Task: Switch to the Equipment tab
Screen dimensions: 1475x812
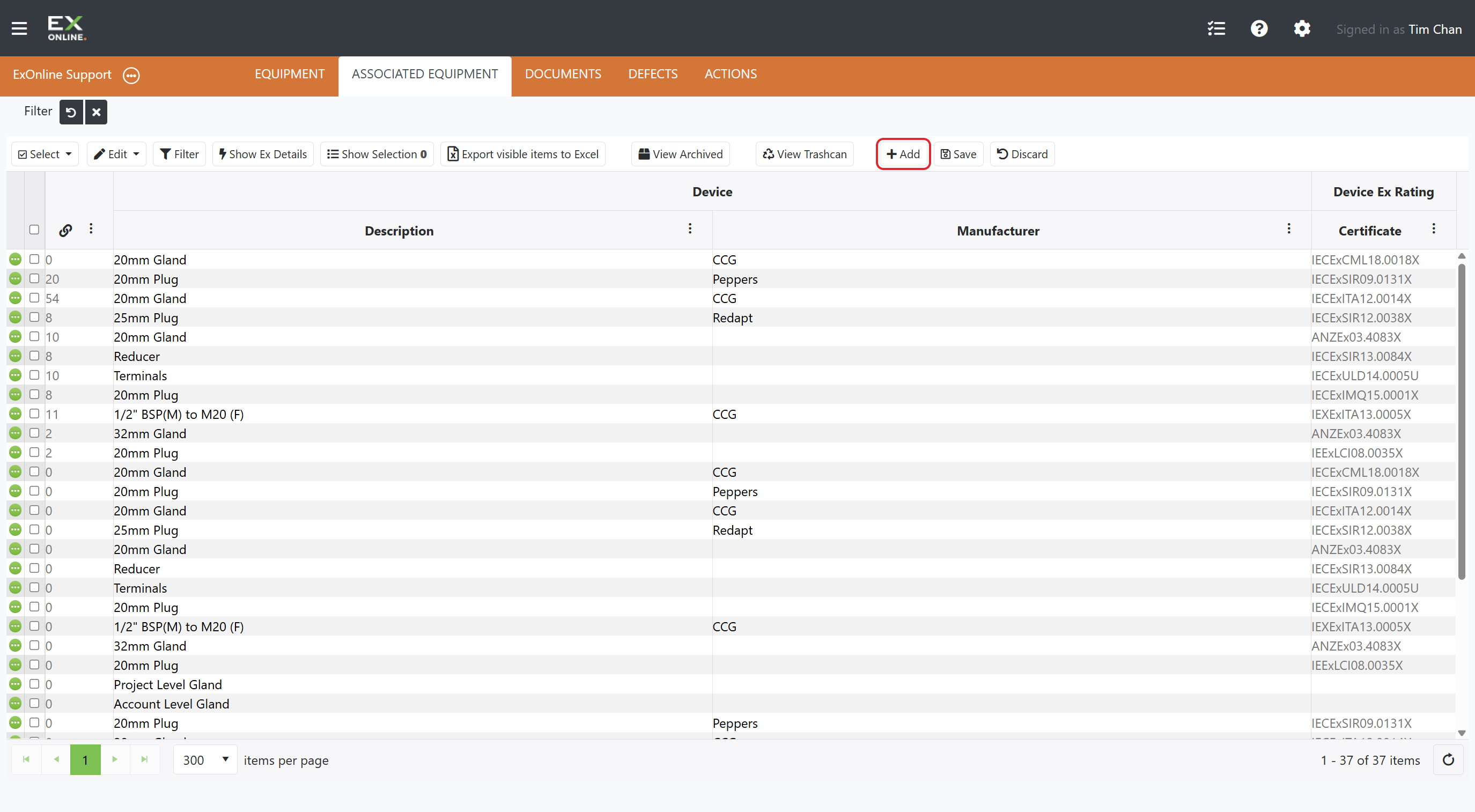Action: (289, 75)
